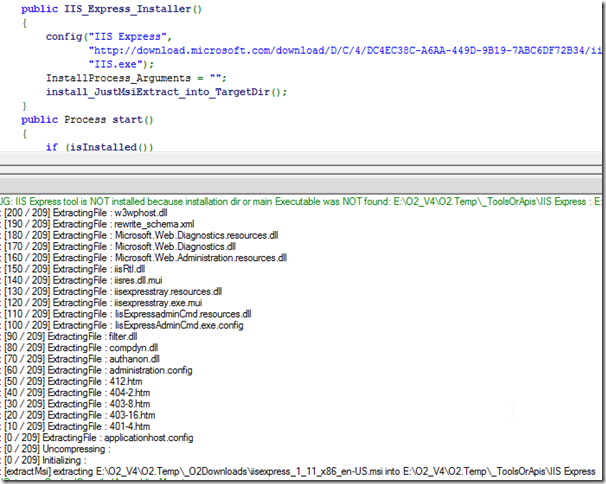
Task: Select the green IIS Express NOT installed log line
Action: 301,201
